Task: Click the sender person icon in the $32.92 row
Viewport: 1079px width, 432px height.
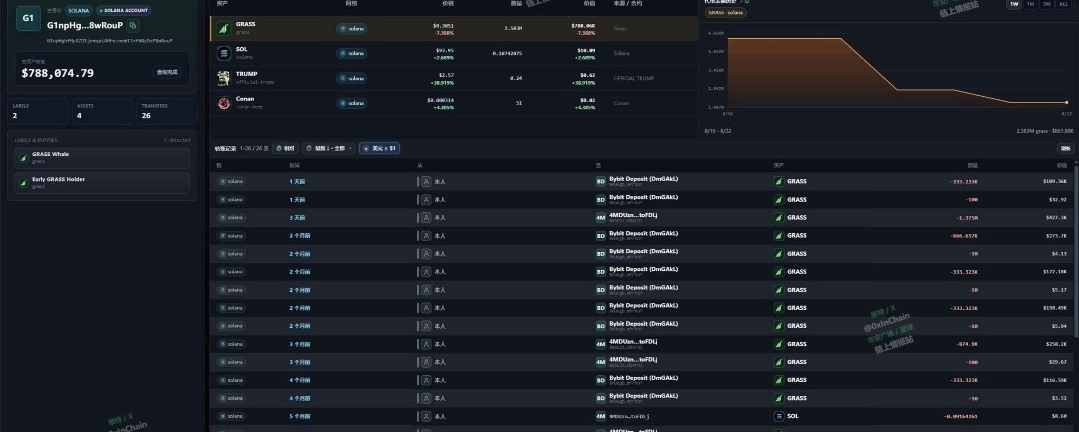Action: (426, 199)
